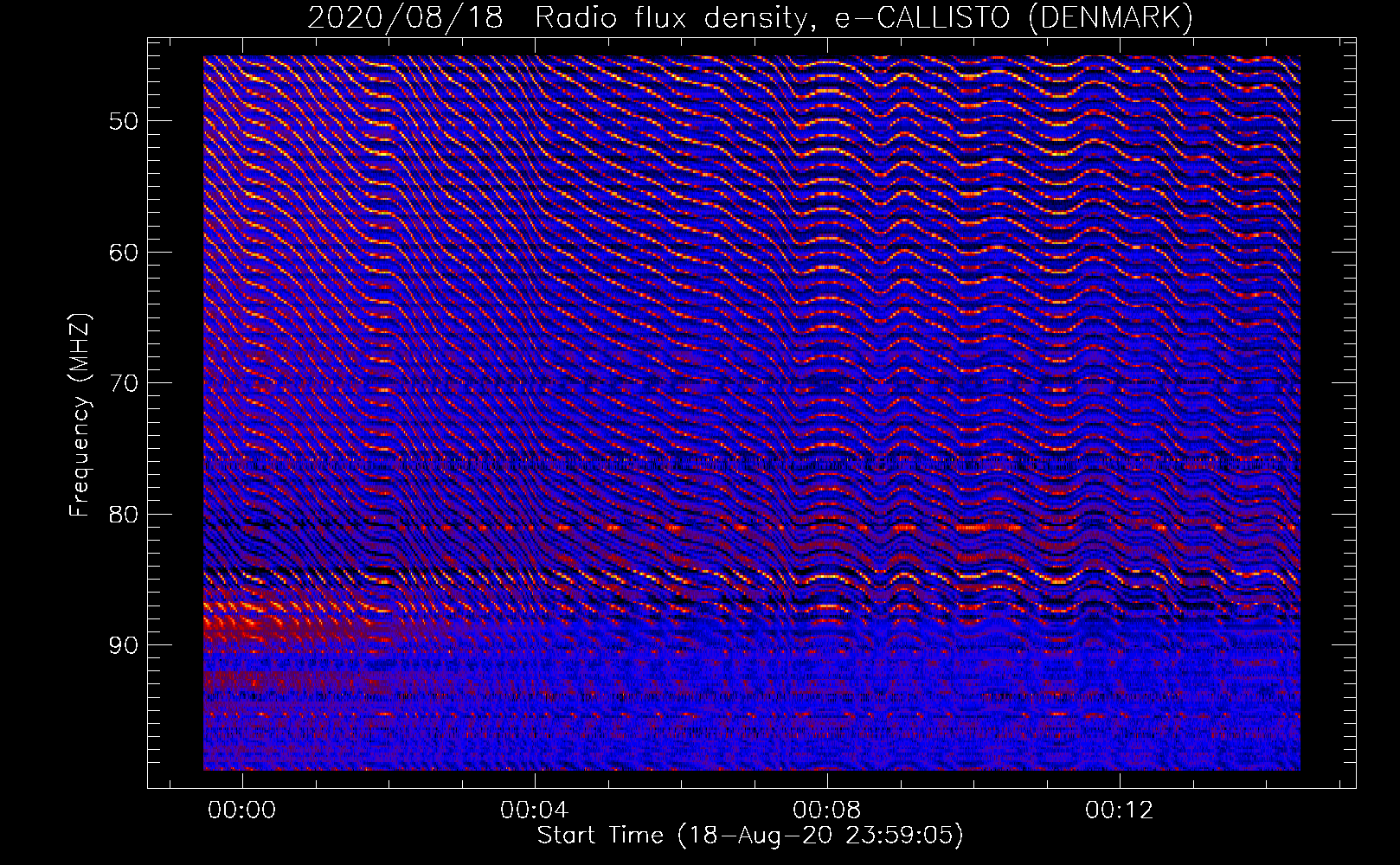Select the 'Frequency (MHZ)' y-axis label

[80, 415]
